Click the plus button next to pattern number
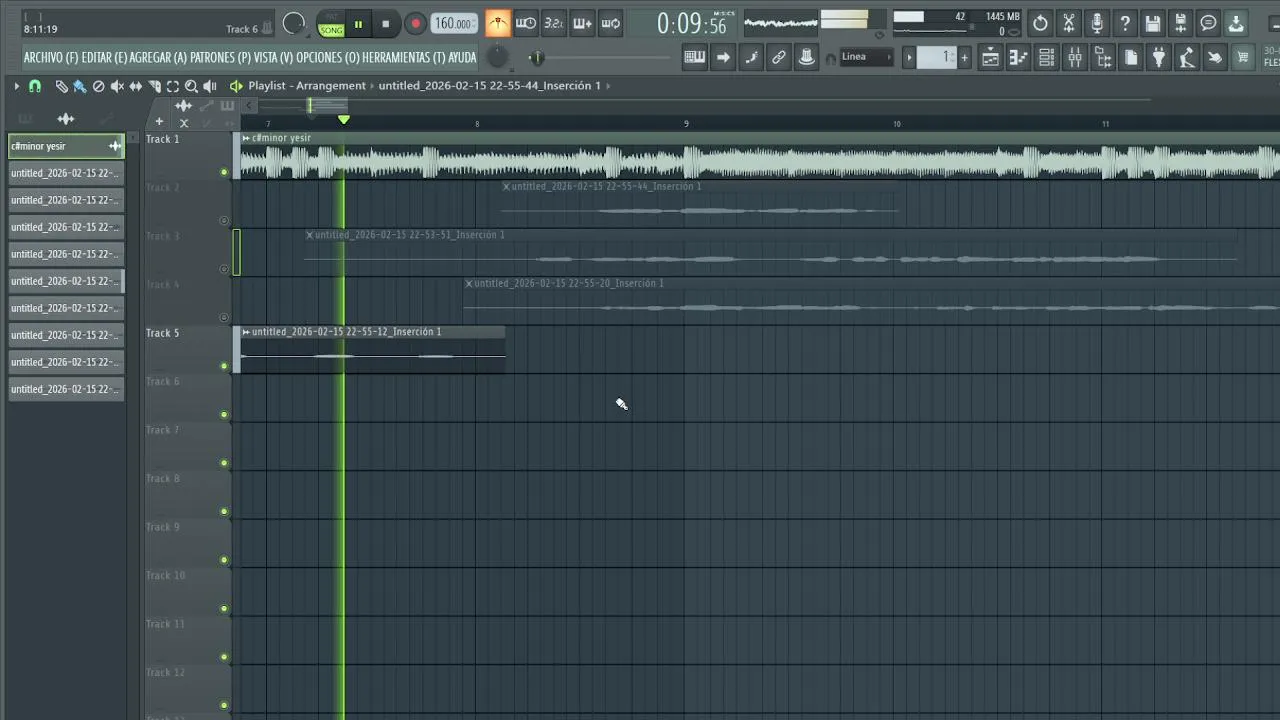The image size is (1280, 720). click(964, 57)
